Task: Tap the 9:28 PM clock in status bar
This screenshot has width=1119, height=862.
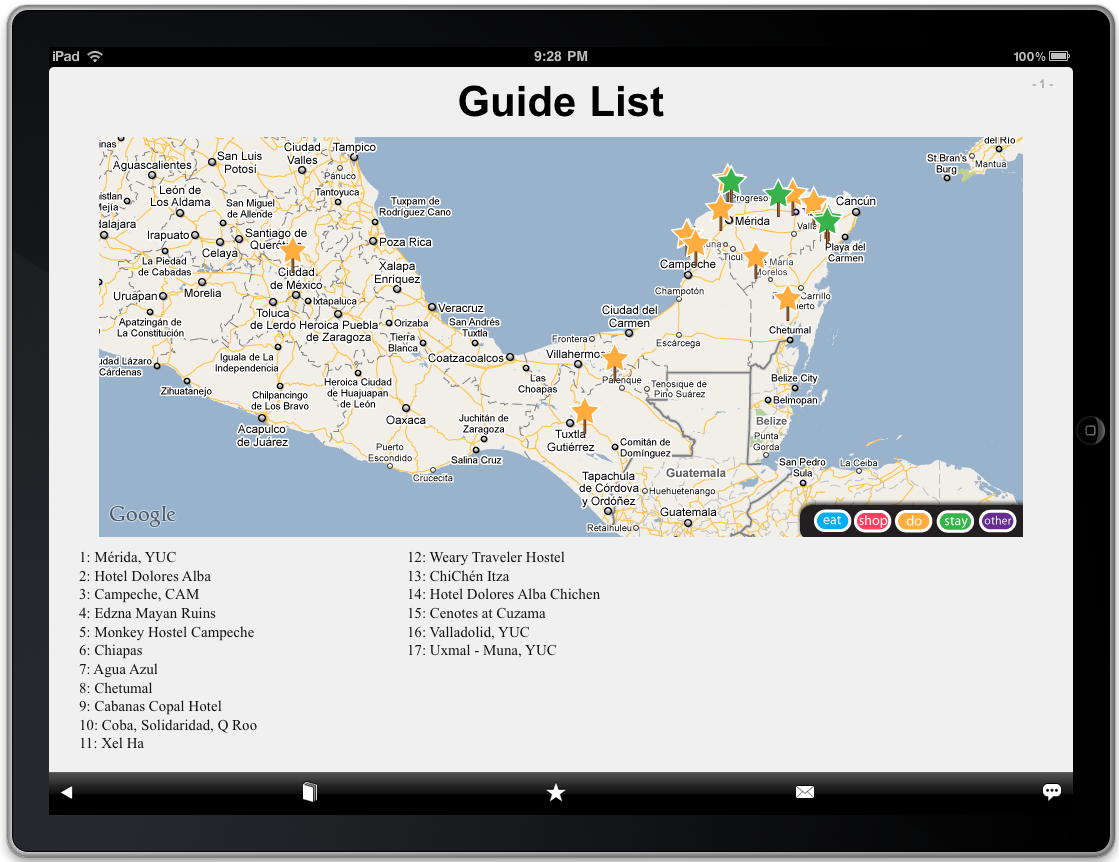Action: tap(561, 56)
